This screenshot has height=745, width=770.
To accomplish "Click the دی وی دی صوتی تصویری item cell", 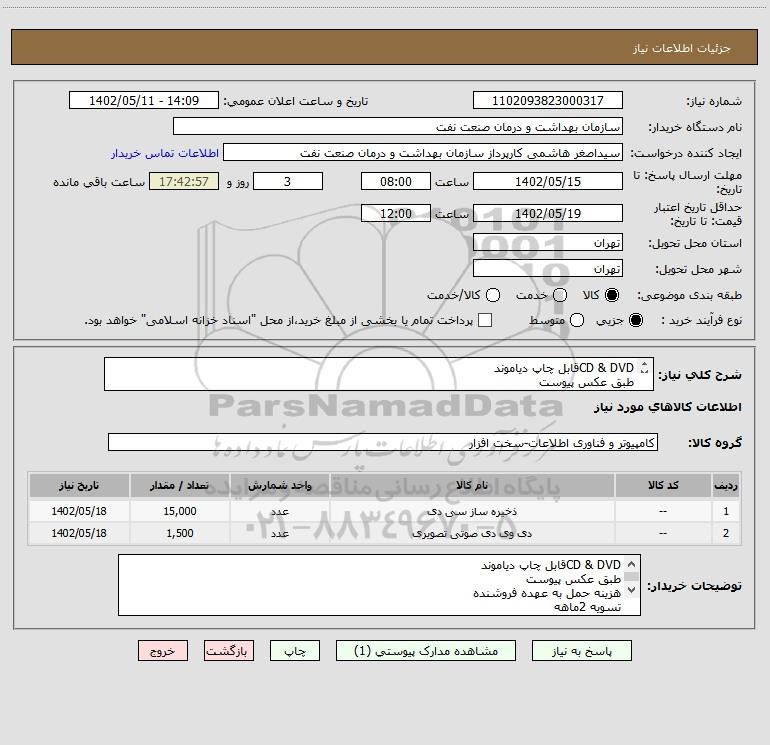I will point(472,533).
